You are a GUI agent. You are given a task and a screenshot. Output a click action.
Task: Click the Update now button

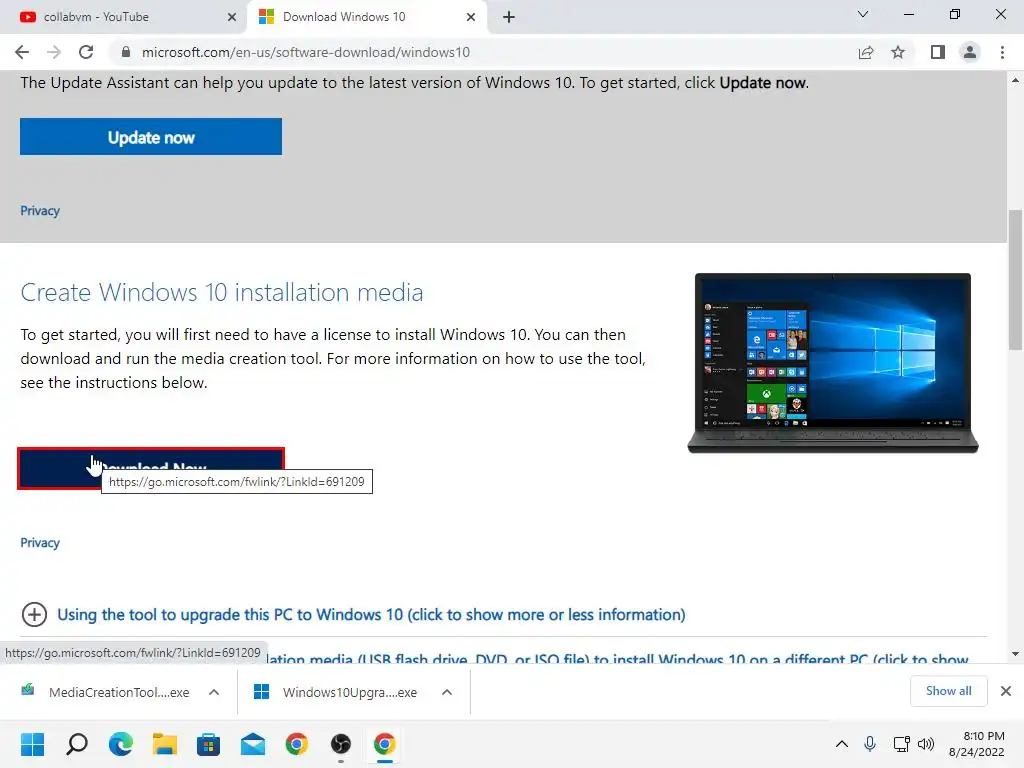pyautogui.click(x=151, y=136)
